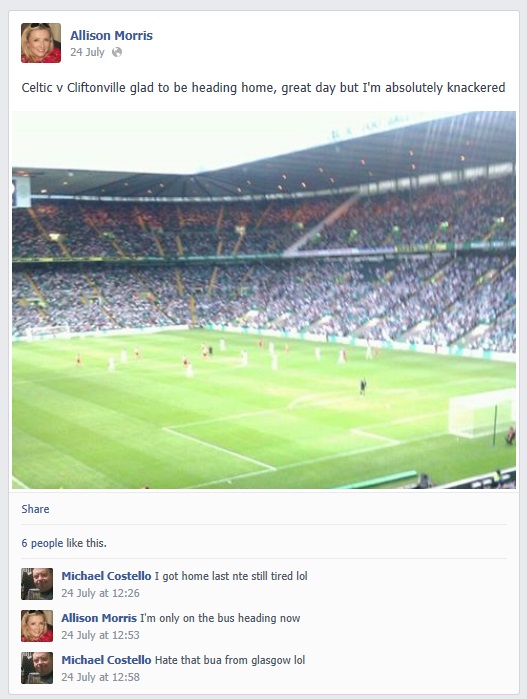Click Michael Costello name on last comment
Image resolution: width=527 pixels, height=699 pixels.
click(x=106, y=660)
